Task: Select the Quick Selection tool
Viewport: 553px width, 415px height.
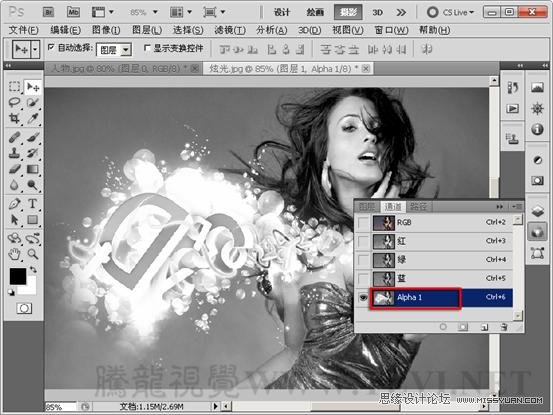Action: pos(33,103)
